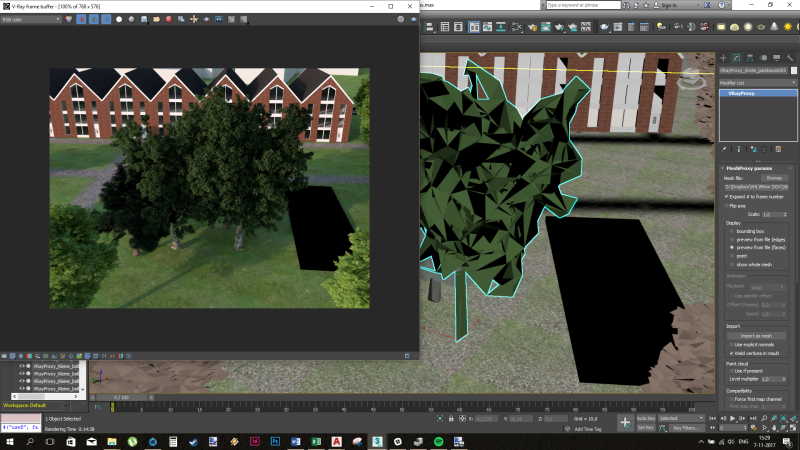The height and width of the screenshot is (450, 800).
Task: Click the red render stop icon
Action: tap(169, 19)
